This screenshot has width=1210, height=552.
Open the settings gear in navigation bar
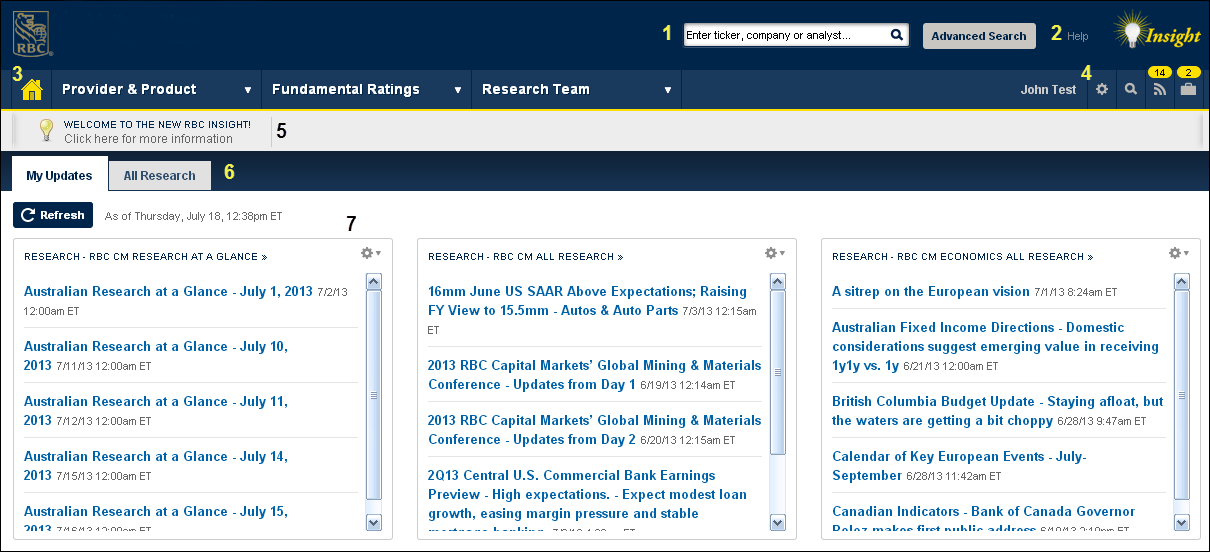[1102, 89]
